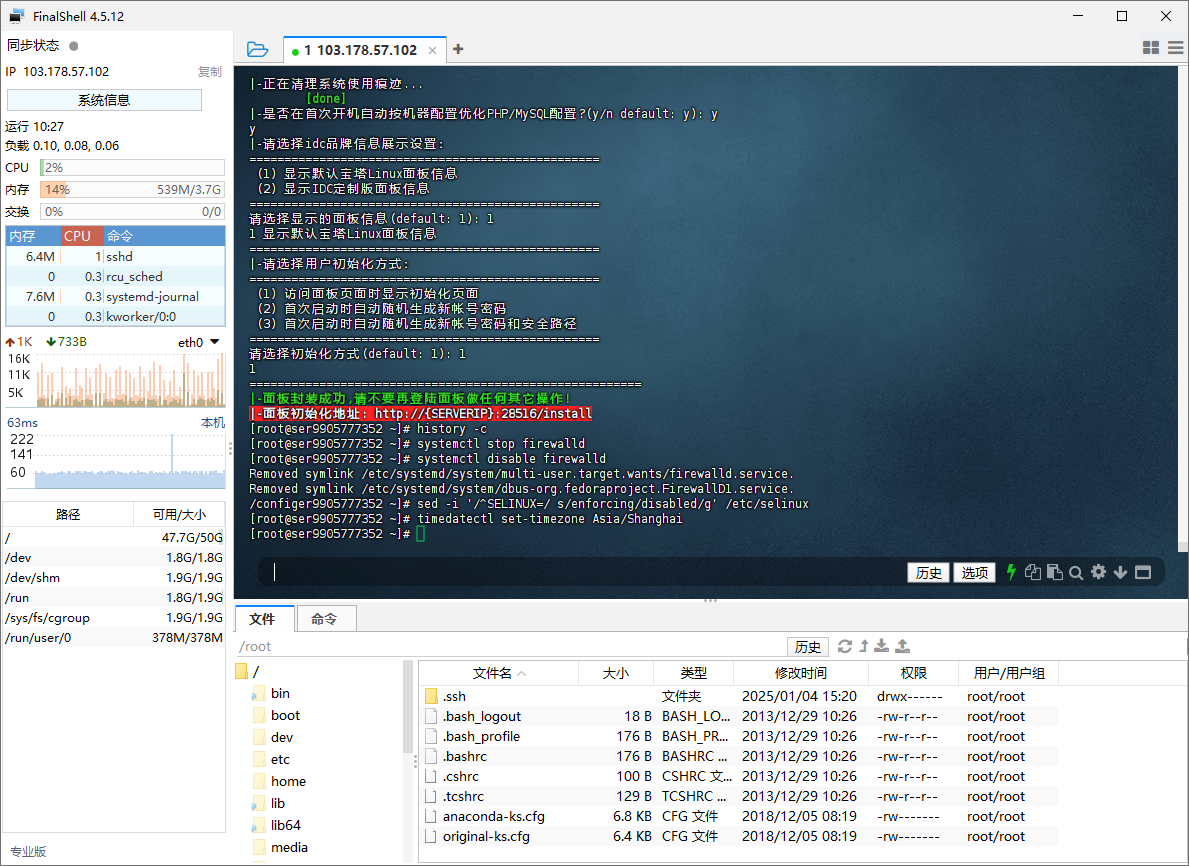Toggle terminal fullscreen window icon

point(1143,573)
